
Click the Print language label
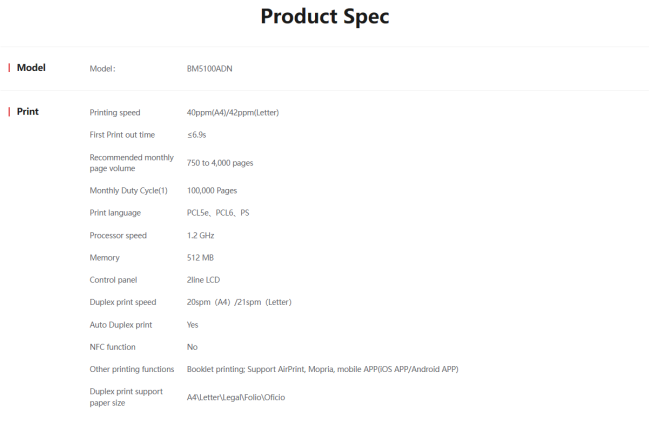pyautogui.click(x=115, y=213)
